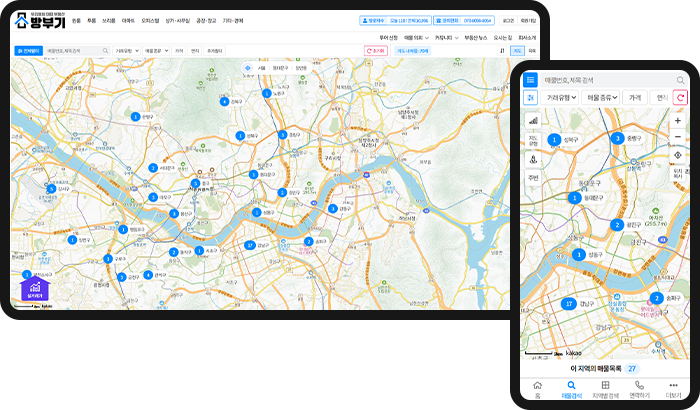Select the 오피스텔 menu item
Viewport: 700px width, 410px height.
[150, 20]
